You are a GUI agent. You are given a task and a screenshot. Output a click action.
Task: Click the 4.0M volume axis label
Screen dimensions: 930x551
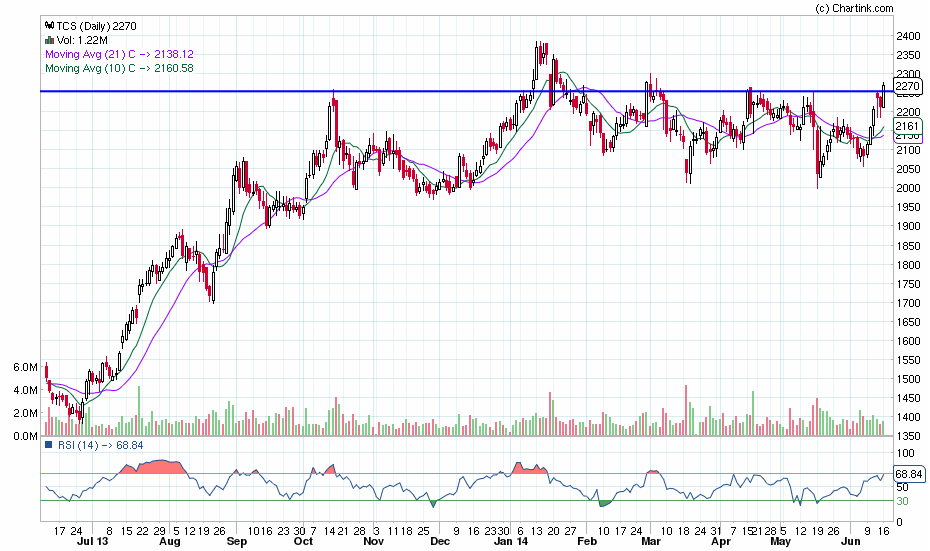click(26, 390)
